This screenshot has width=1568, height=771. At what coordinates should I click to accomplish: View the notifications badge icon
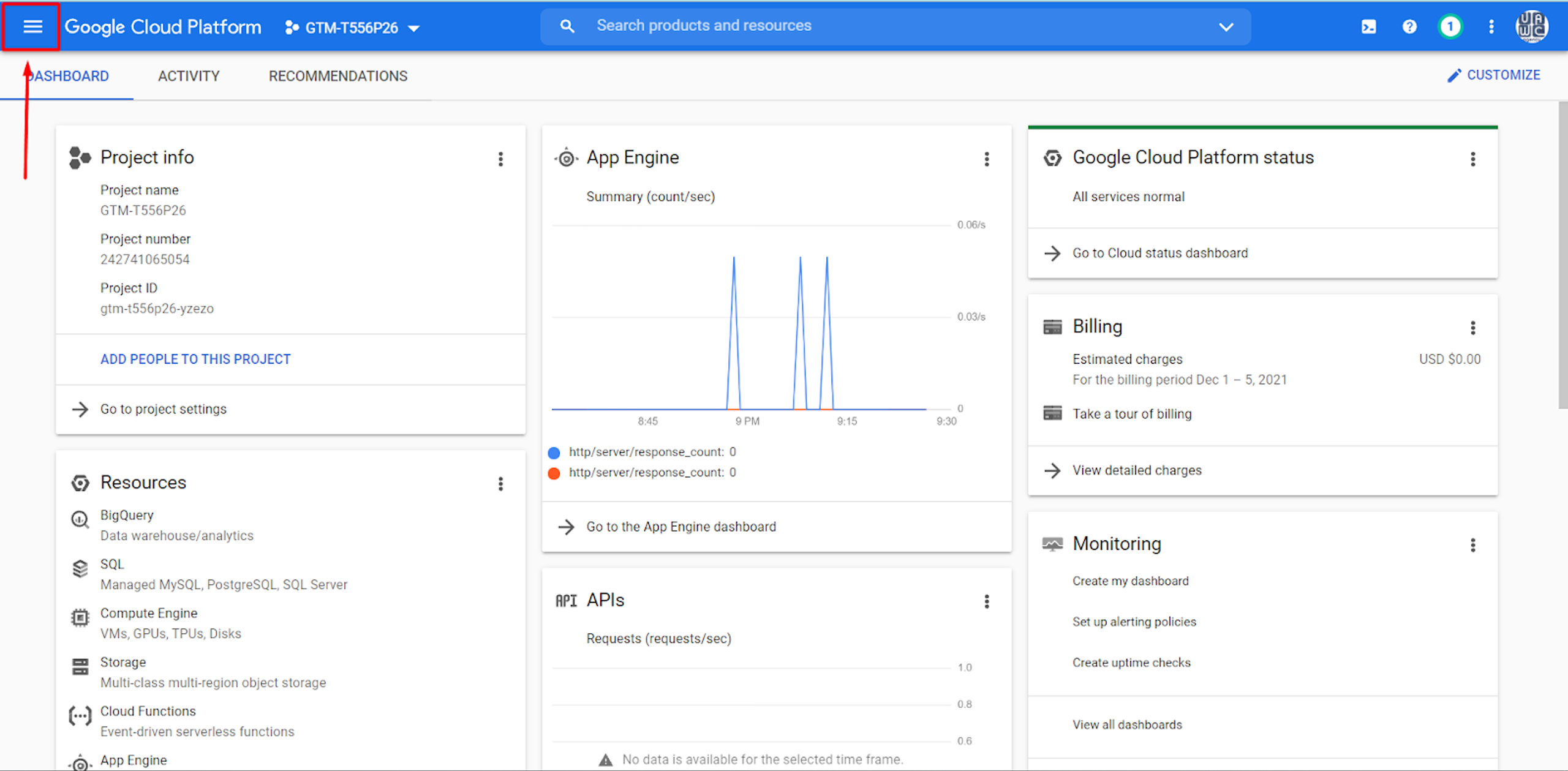pyautogui.click(x=1450, y=27)
